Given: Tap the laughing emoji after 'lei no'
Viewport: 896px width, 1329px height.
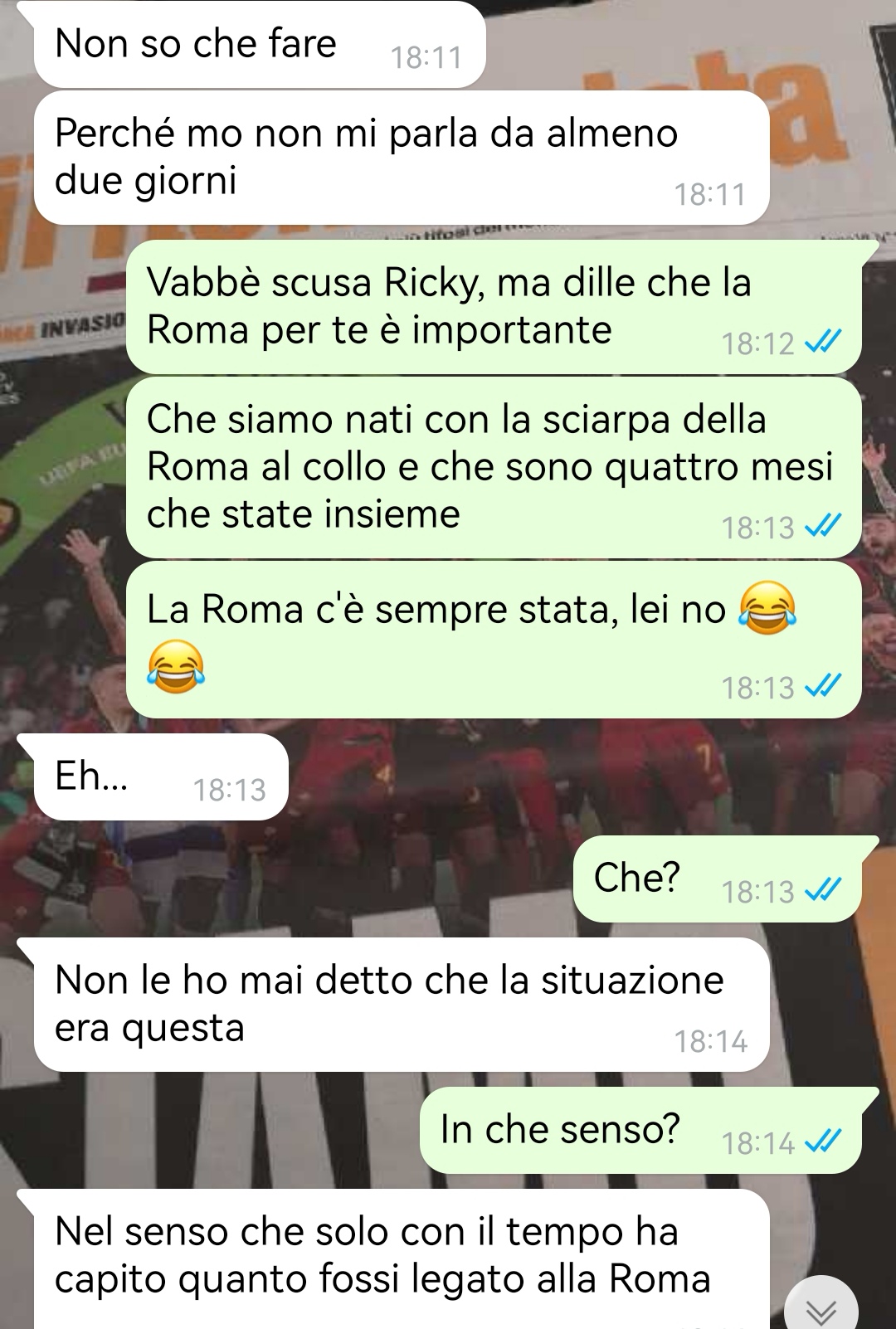Looking at the screenshot, I should 767,608.
